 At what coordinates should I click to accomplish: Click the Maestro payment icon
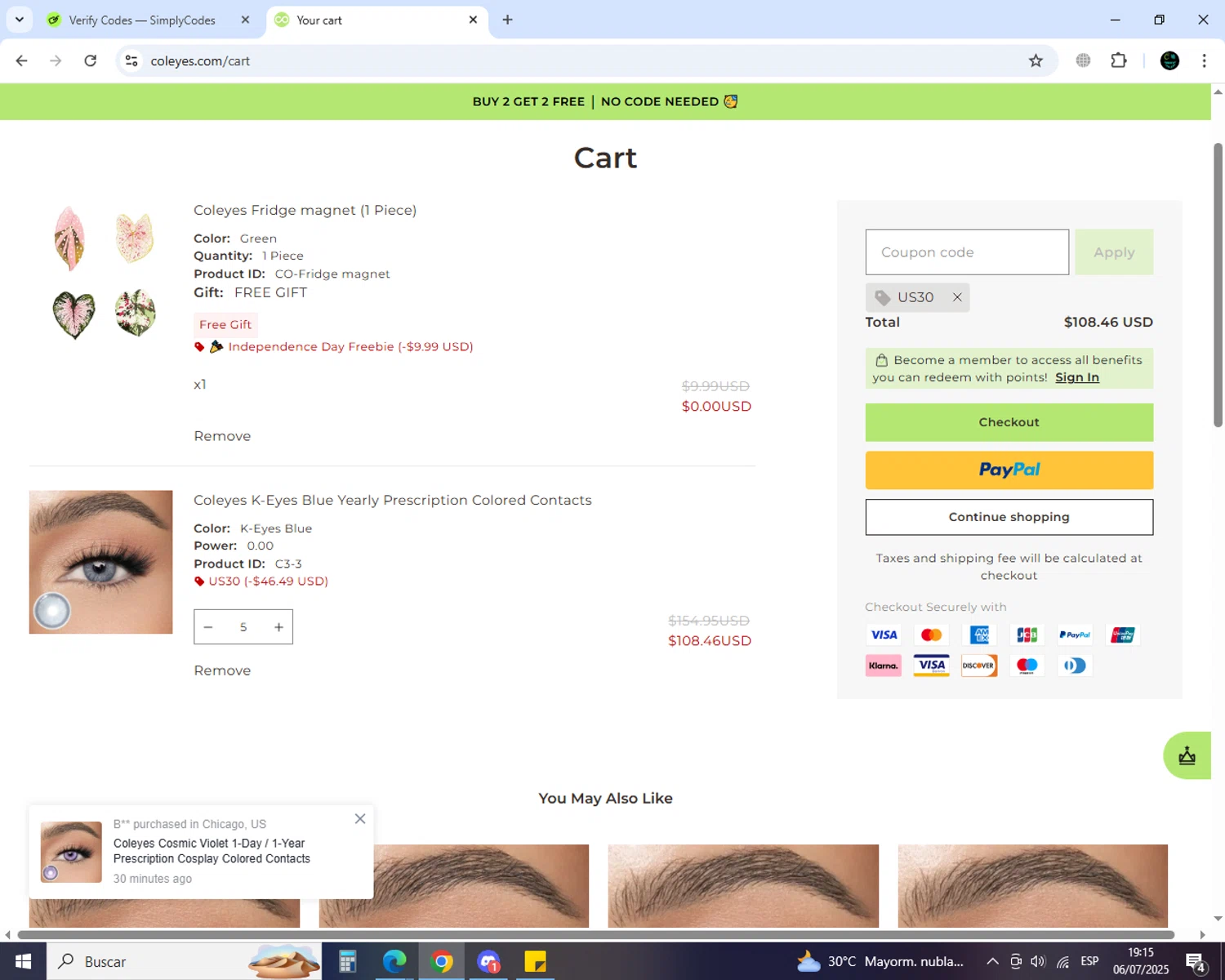[1027, 666]
